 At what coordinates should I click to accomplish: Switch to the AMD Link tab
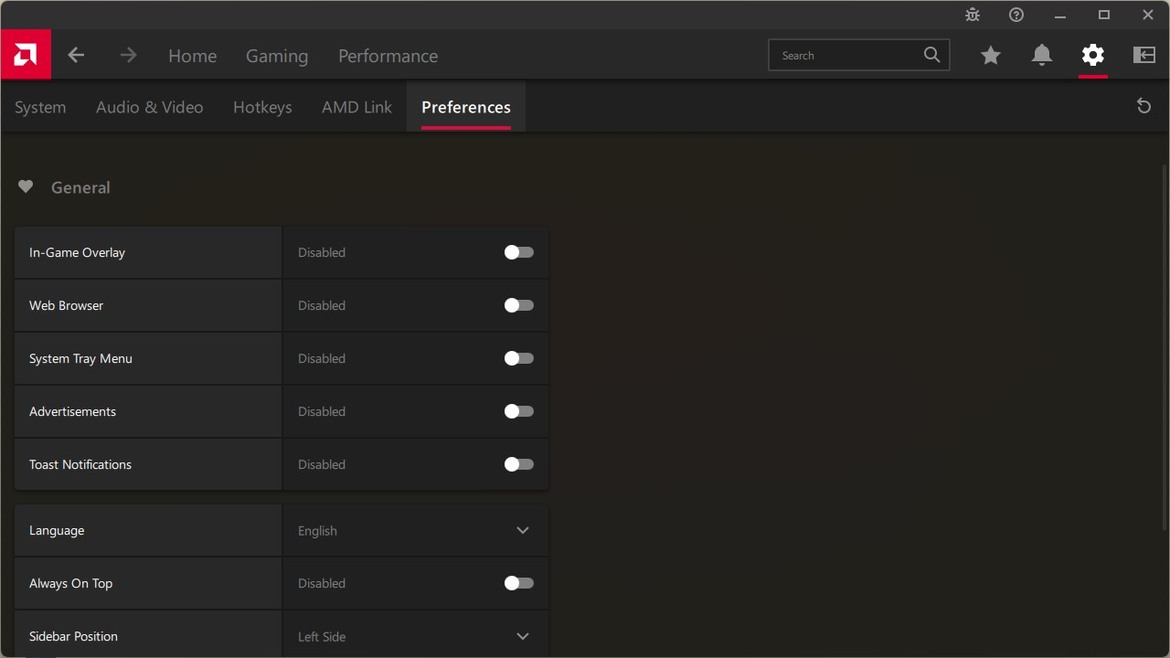coord(357,107)
